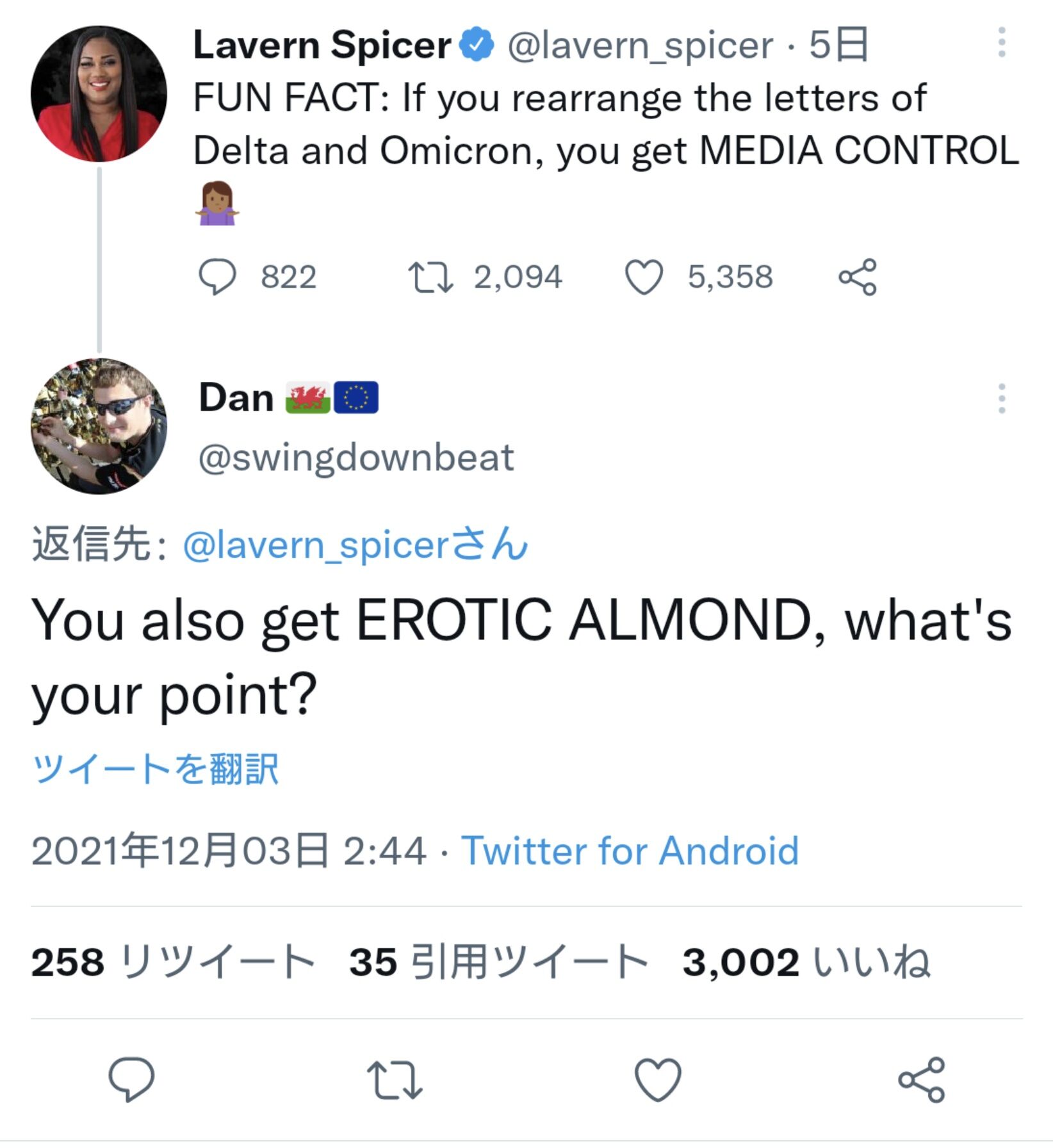Open the Twitter for Android source link

630,851
